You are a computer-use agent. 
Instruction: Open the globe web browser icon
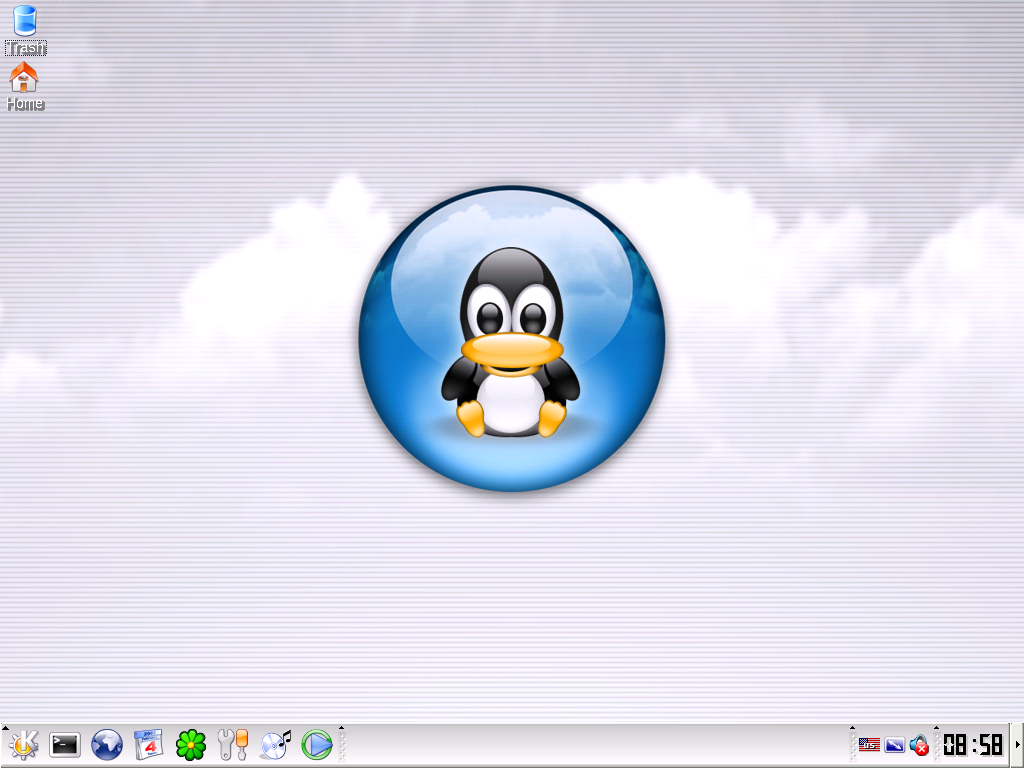click(x=107, y=744)
